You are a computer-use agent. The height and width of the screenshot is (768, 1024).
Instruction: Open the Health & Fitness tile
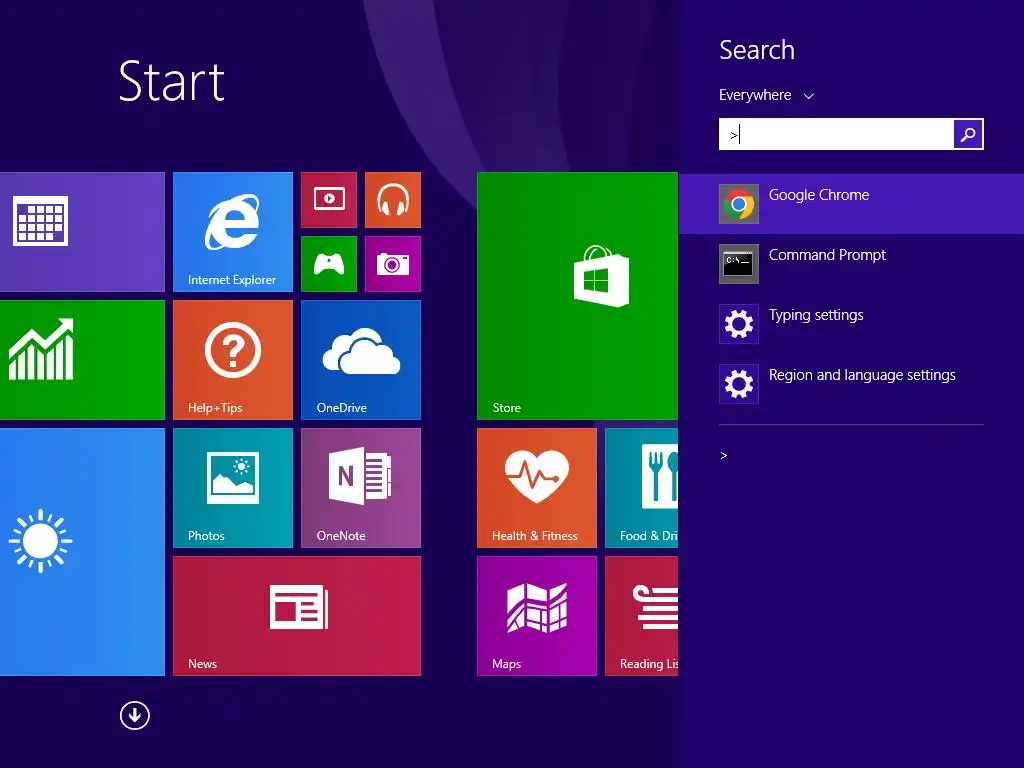[537, 488]
